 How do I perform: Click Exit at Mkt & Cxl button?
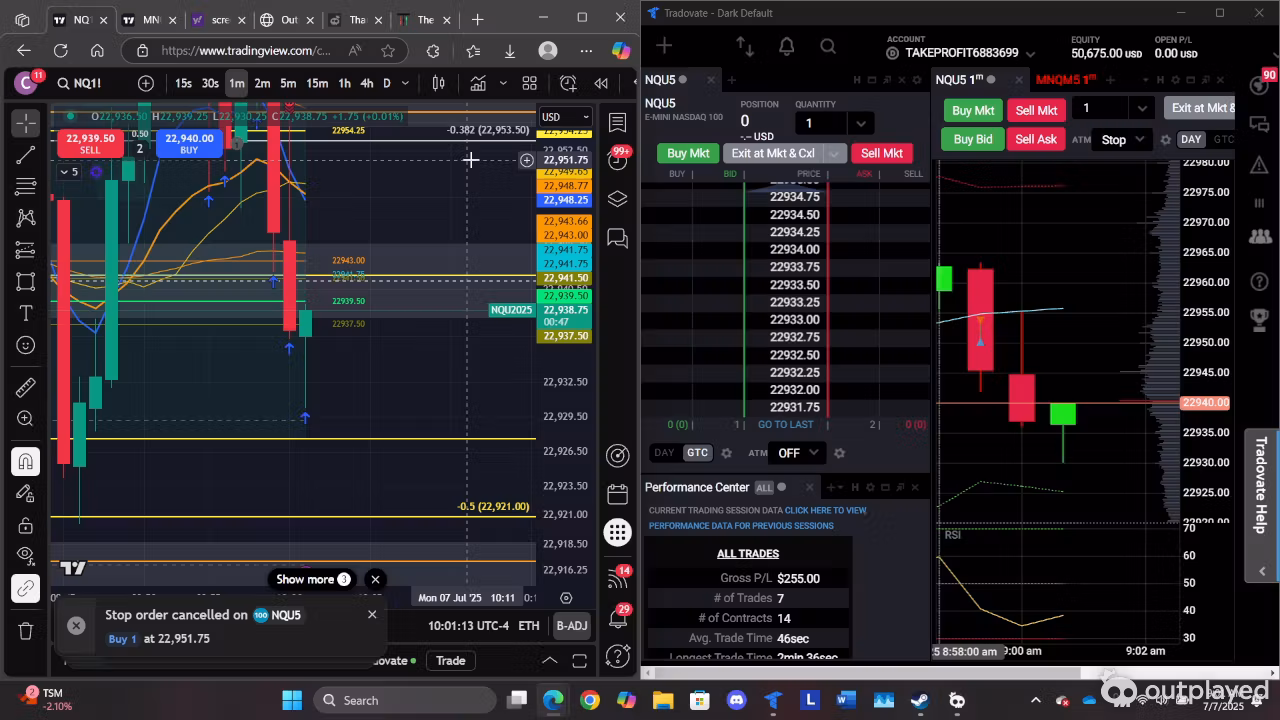[x=773, y=153]
